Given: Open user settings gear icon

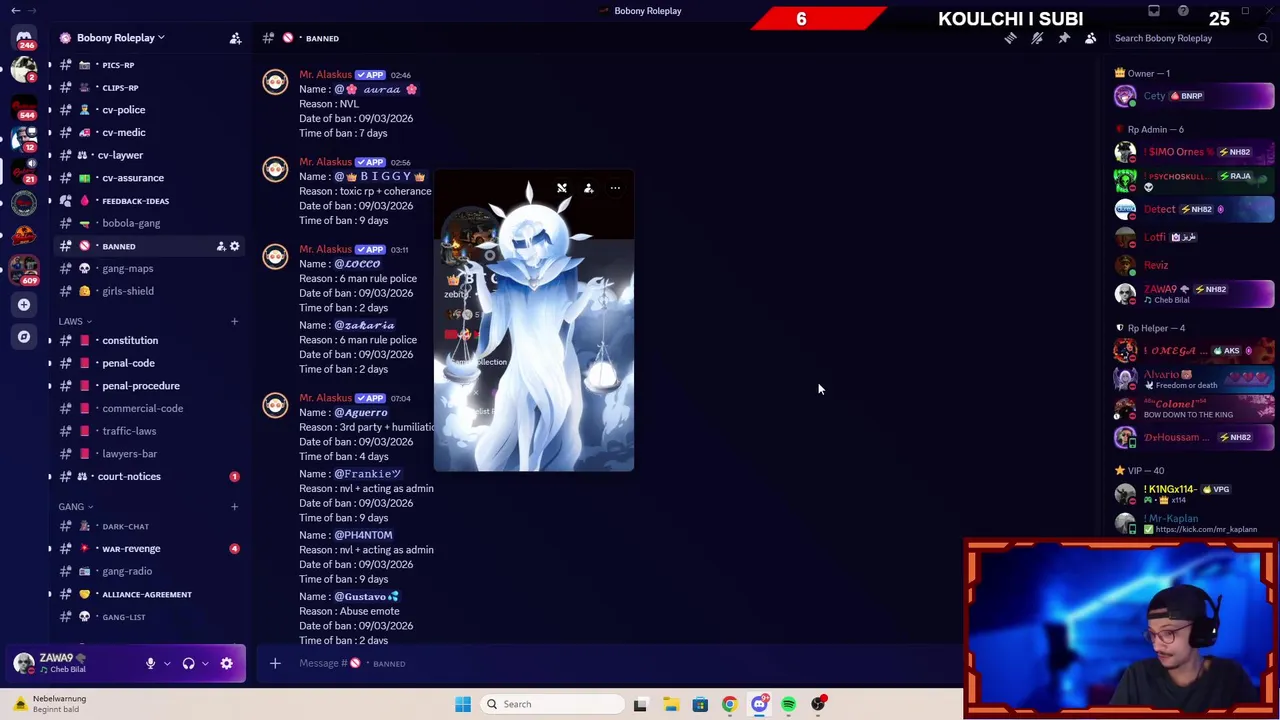Looking at the screenshot, I should pyautogui.click(x=226, y=663).
